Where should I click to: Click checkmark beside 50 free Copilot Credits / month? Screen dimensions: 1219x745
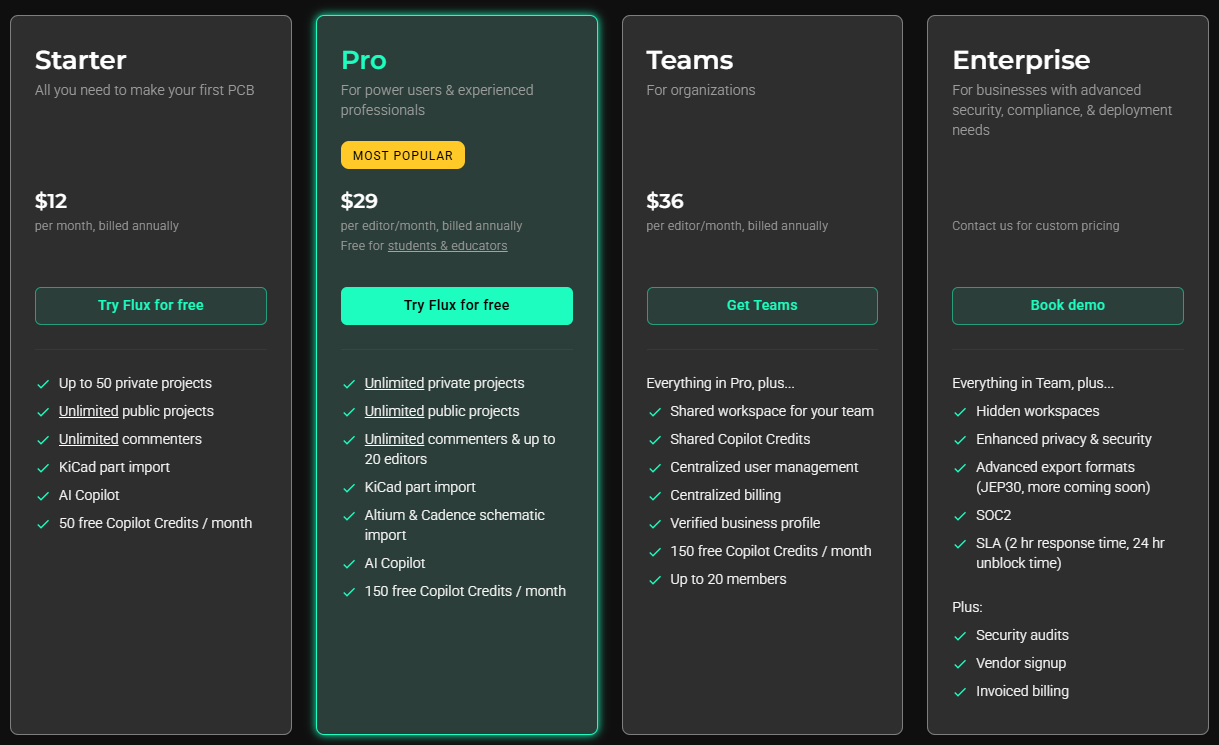pyautogui.click(x=43, y=524)
